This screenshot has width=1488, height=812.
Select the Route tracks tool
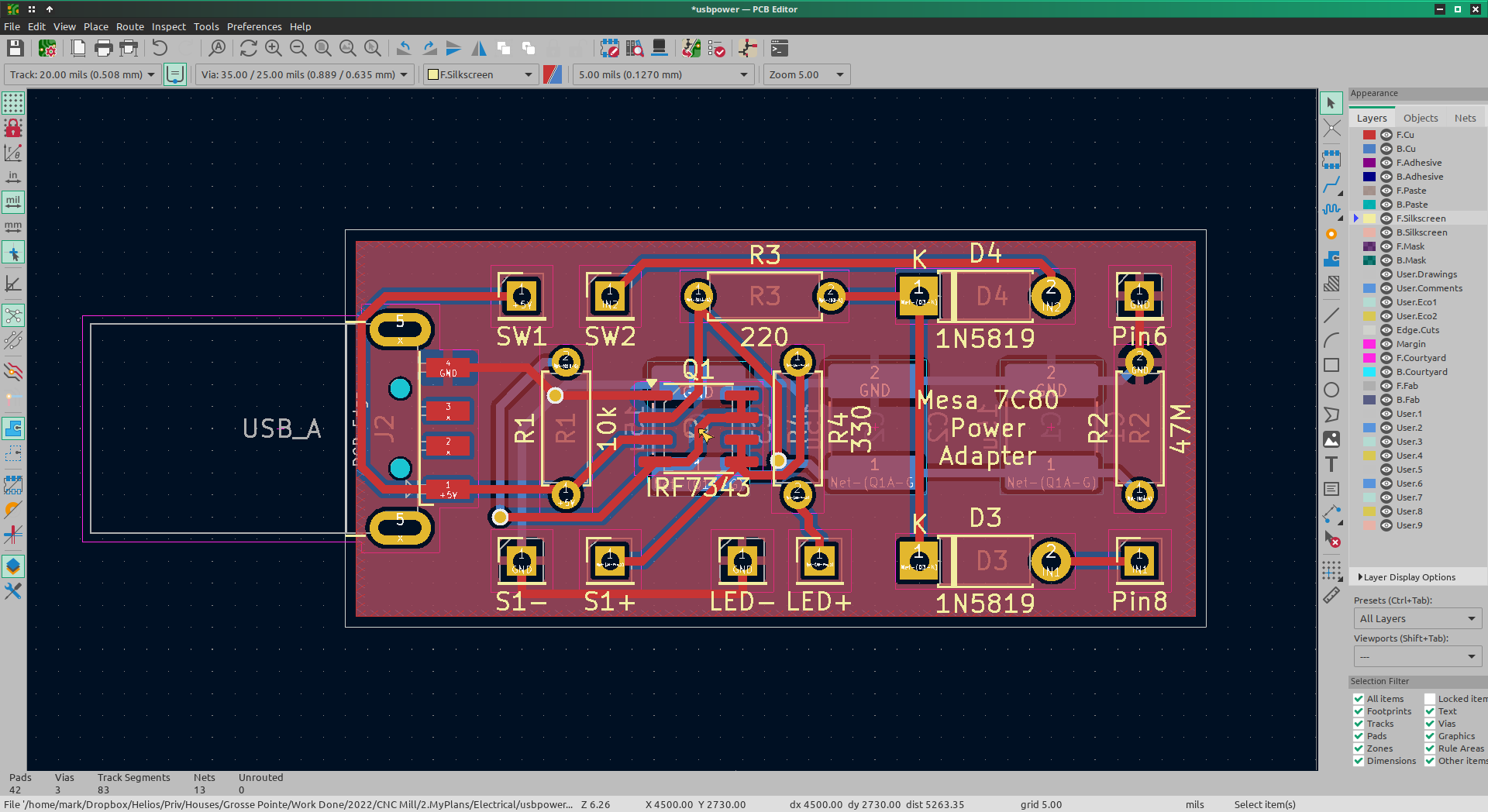point(1331,184)
